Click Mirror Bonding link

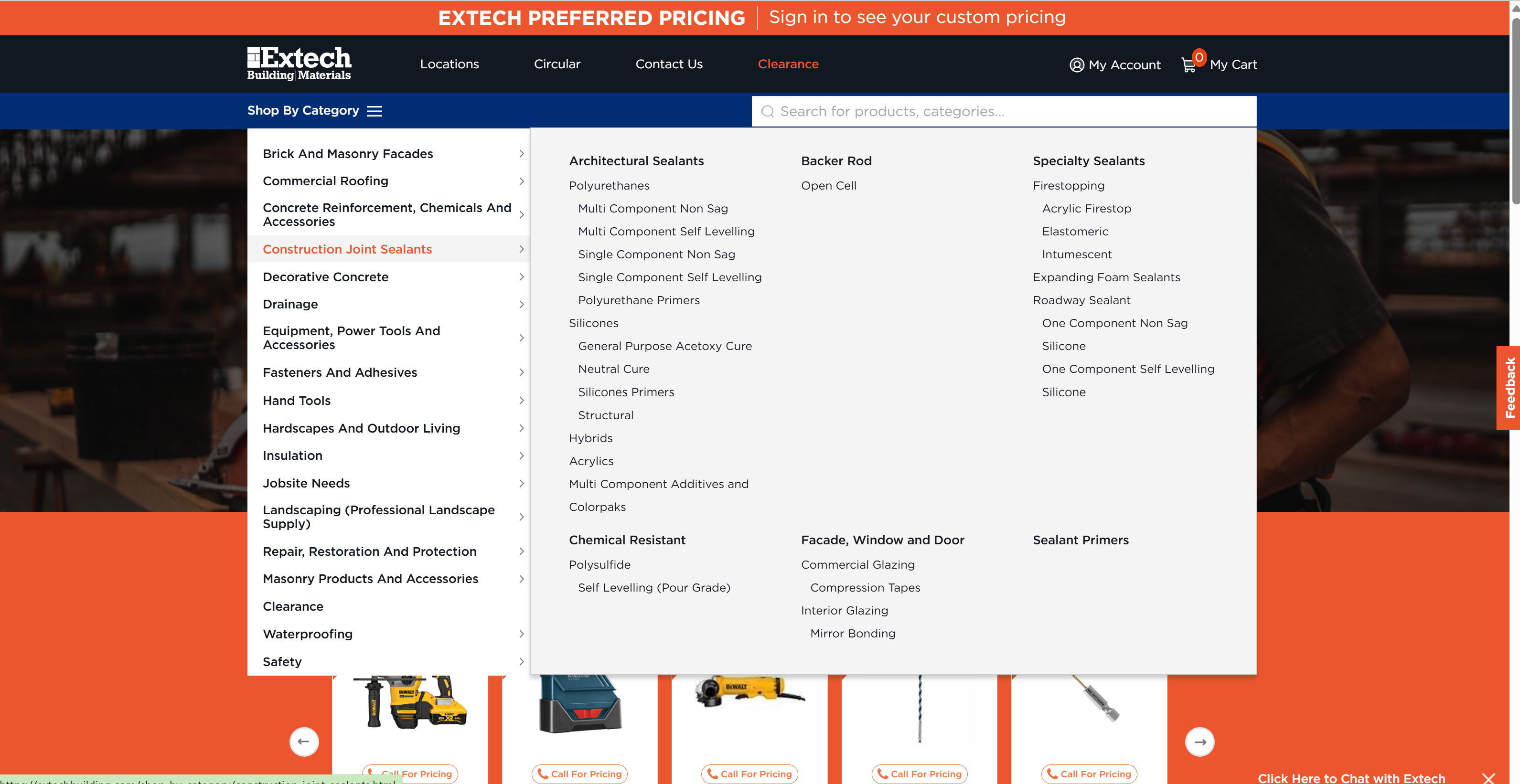click(852, 634)
